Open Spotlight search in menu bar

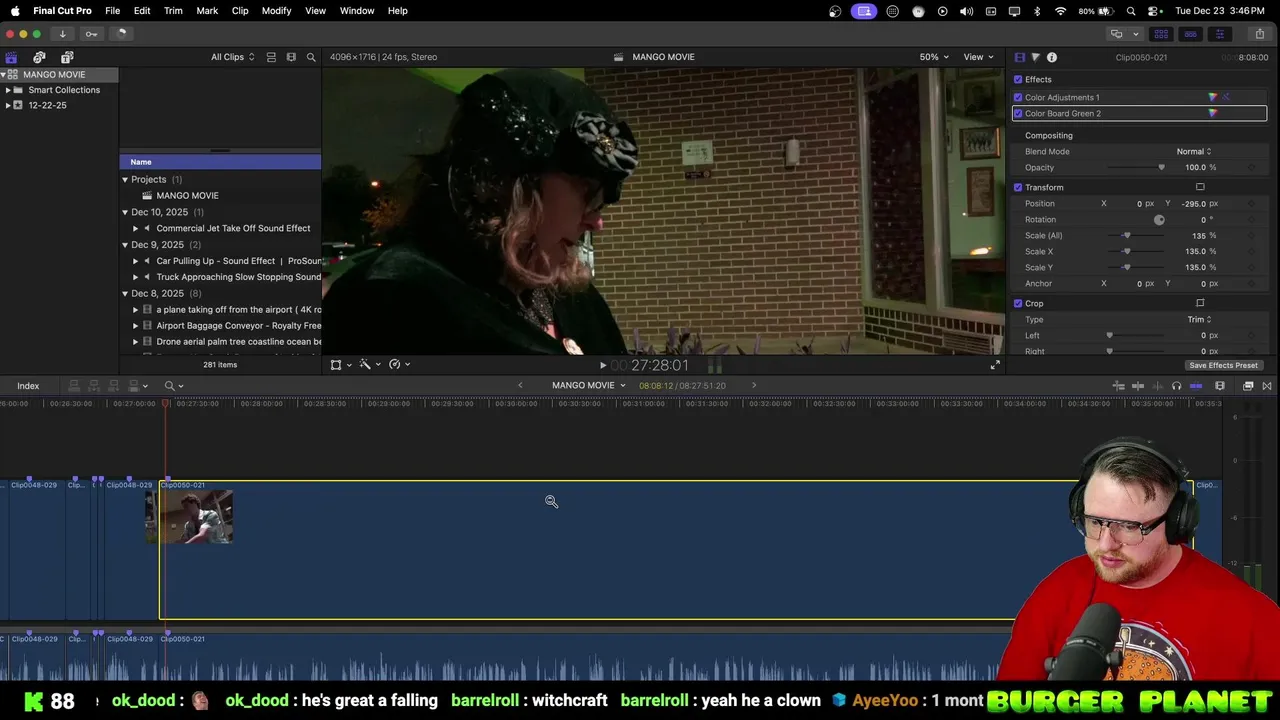(x=1131, y=11)
